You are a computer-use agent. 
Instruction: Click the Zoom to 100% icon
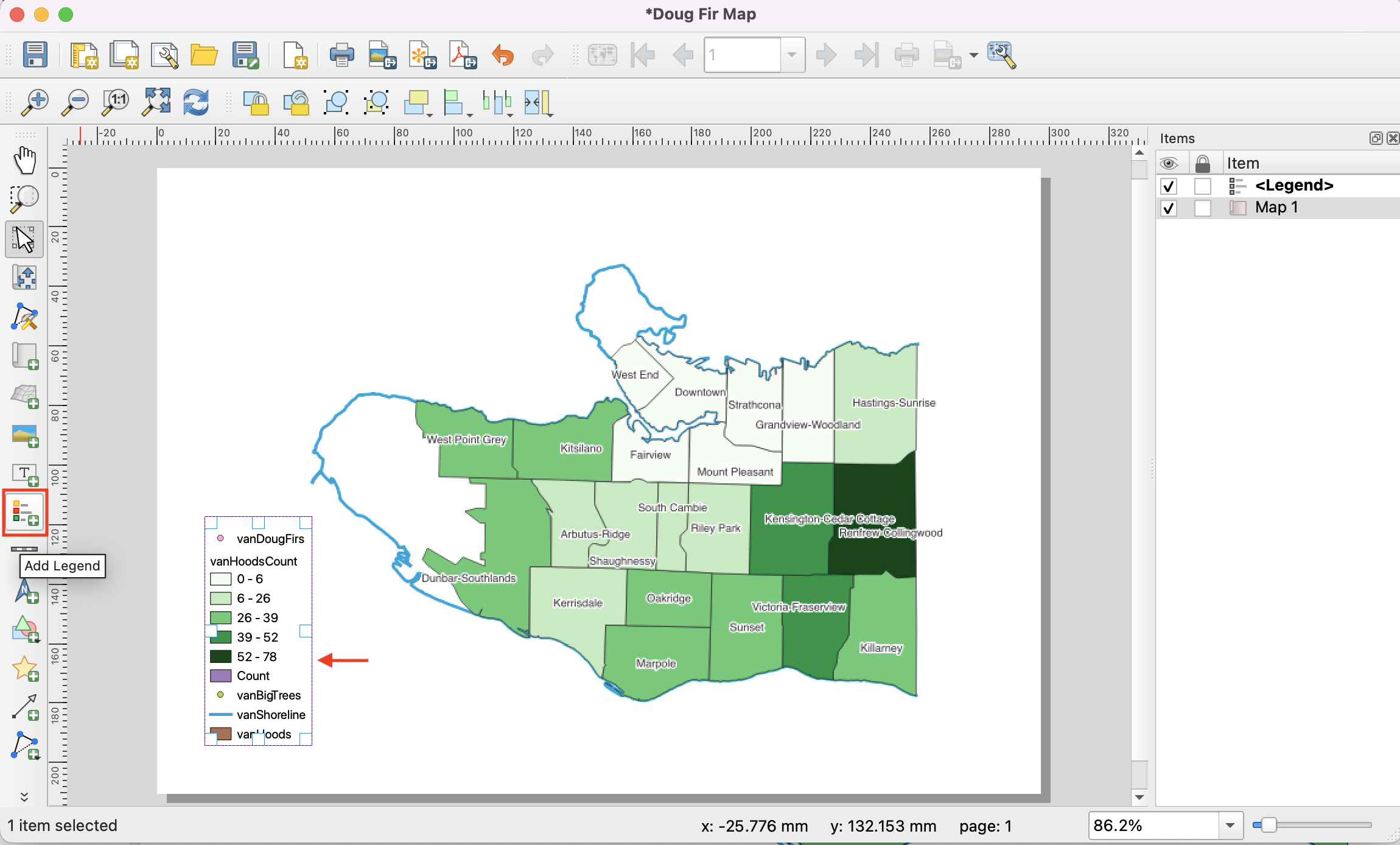[x=116, y=102]
